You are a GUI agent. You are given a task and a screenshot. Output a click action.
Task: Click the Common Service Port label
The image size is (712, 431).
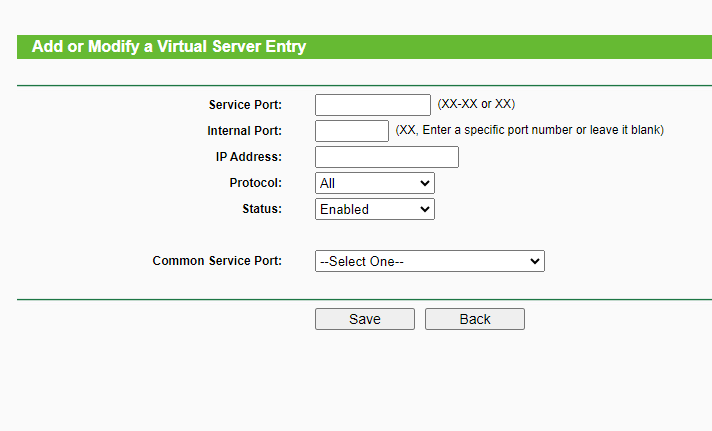[x=217, y=261]
